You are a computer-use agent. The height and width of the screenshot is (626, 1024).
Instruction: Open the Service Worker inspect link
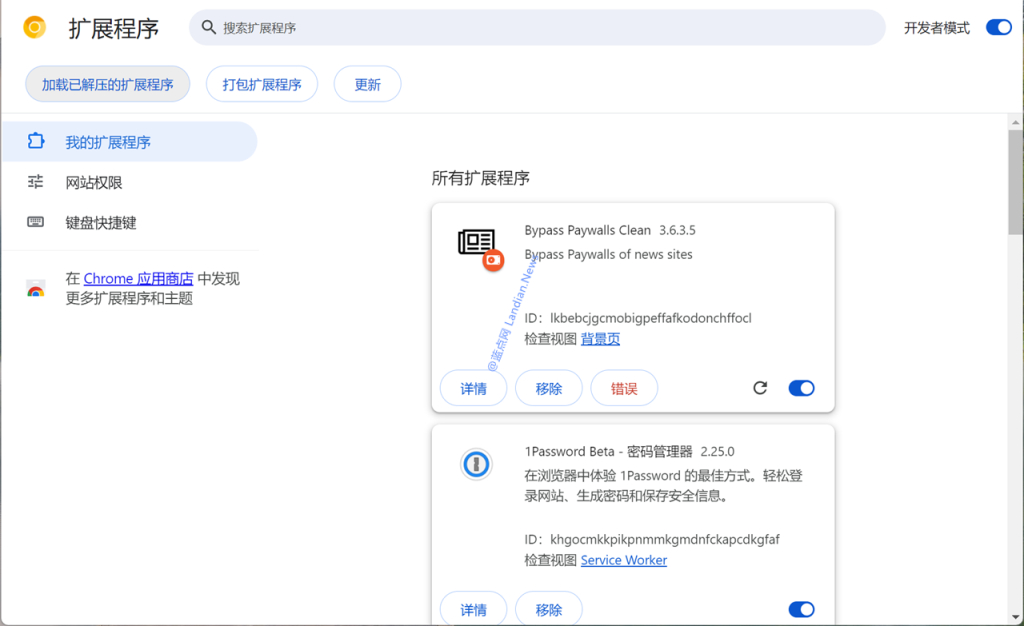click(x=624, y=560)
